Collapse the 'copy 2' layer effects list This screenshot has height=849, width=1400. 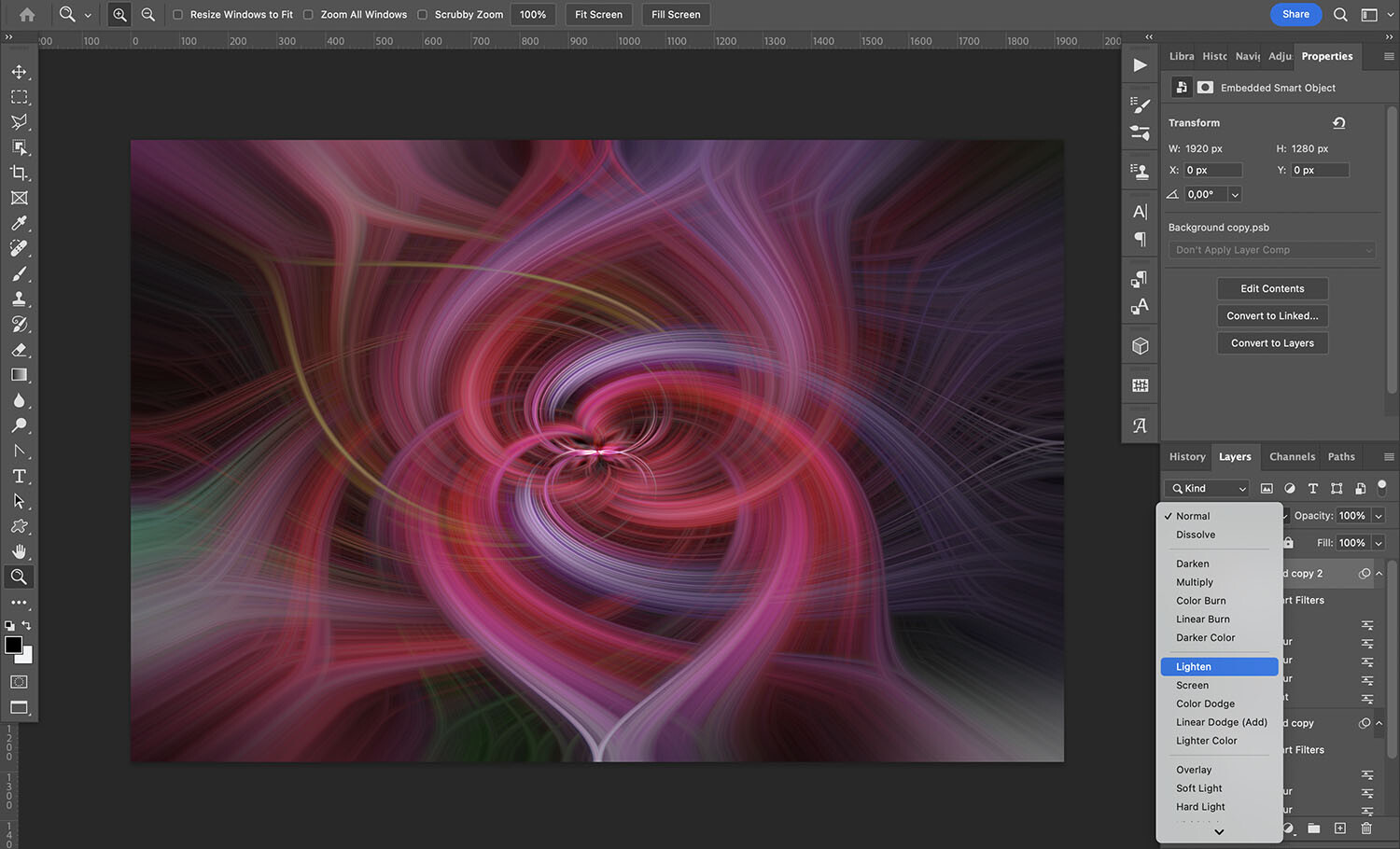click(1379, 573)
